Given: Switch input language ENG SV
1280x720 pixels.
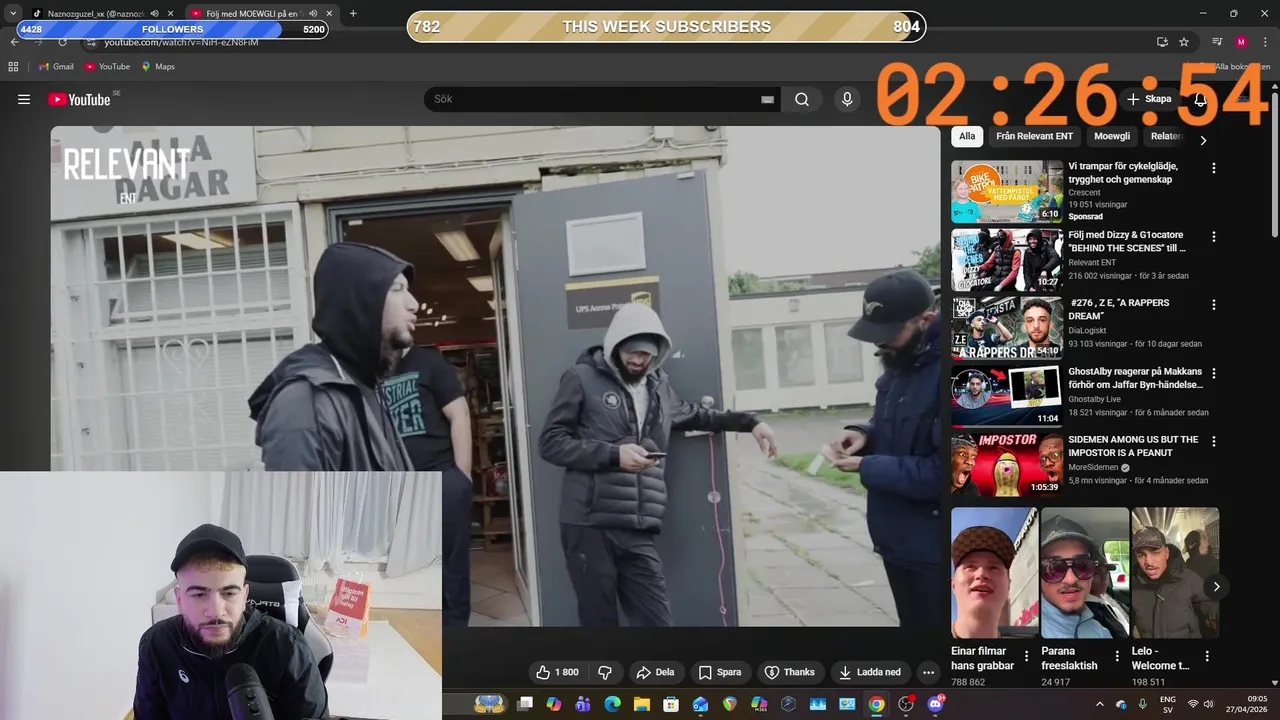Looking at the screenshot, I should 1167,704.
